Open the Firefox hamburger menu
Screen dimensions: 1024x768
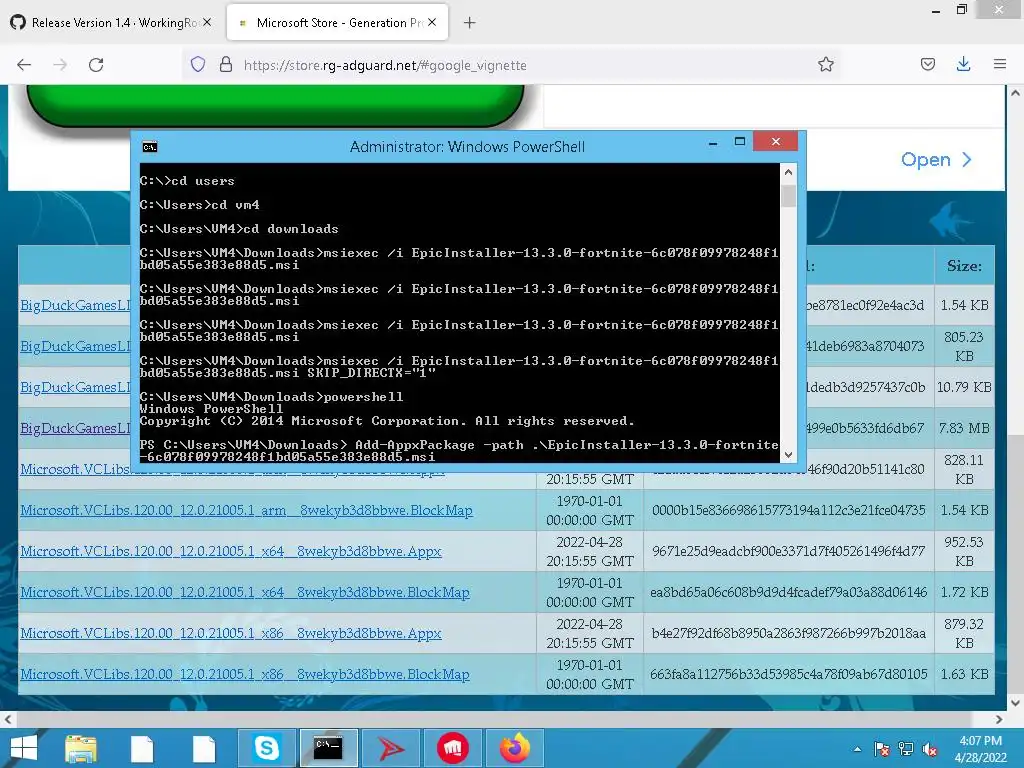(x=999, y=65)
